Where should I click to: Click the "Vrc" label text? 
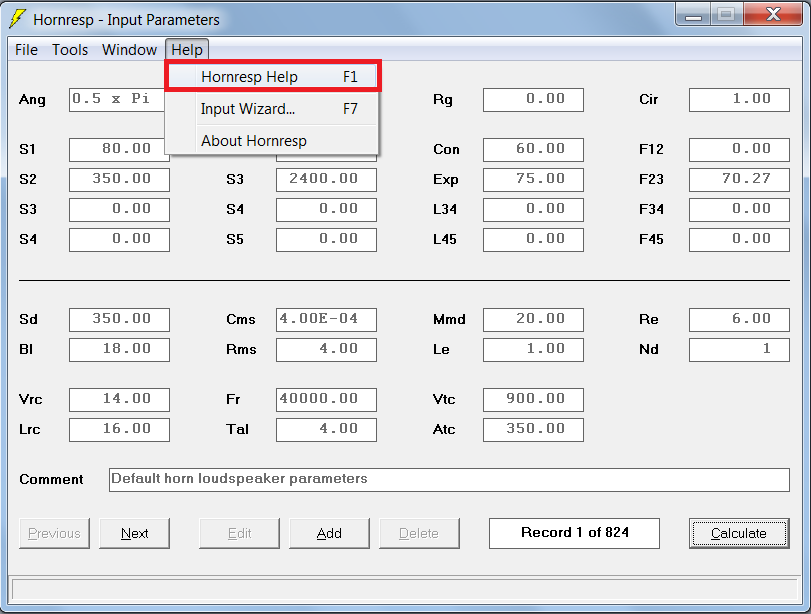click(x=31, y=399)
